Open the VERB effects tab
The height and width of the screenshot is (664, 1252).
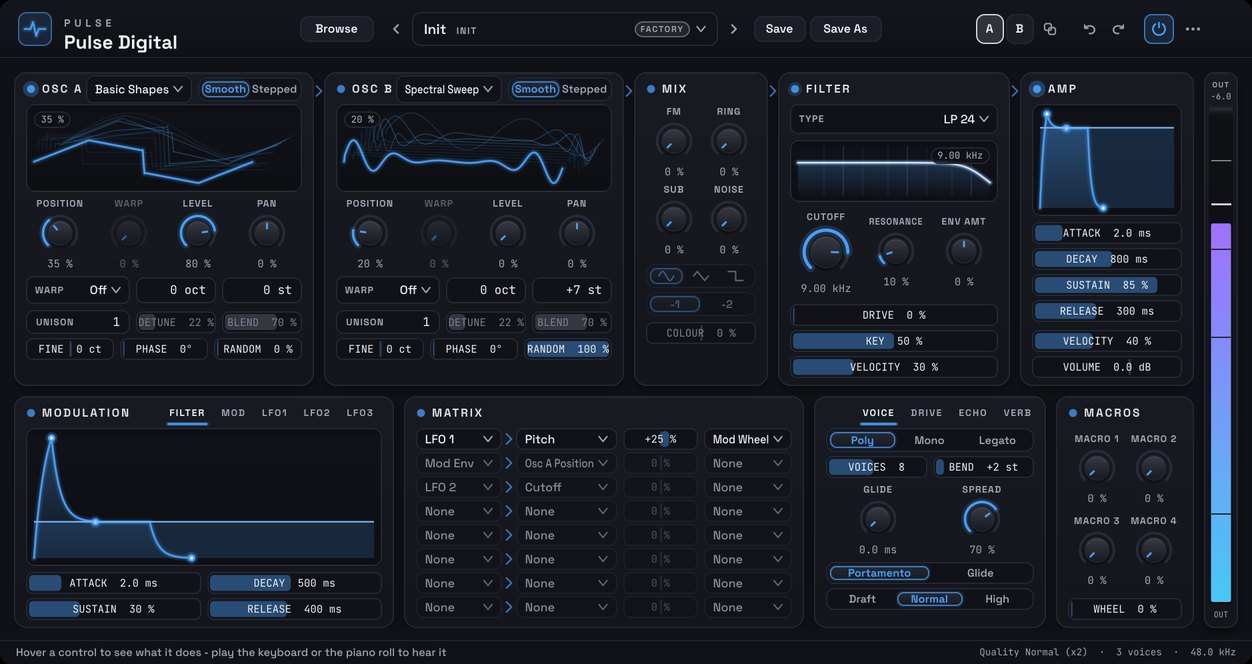(1017, 413)
